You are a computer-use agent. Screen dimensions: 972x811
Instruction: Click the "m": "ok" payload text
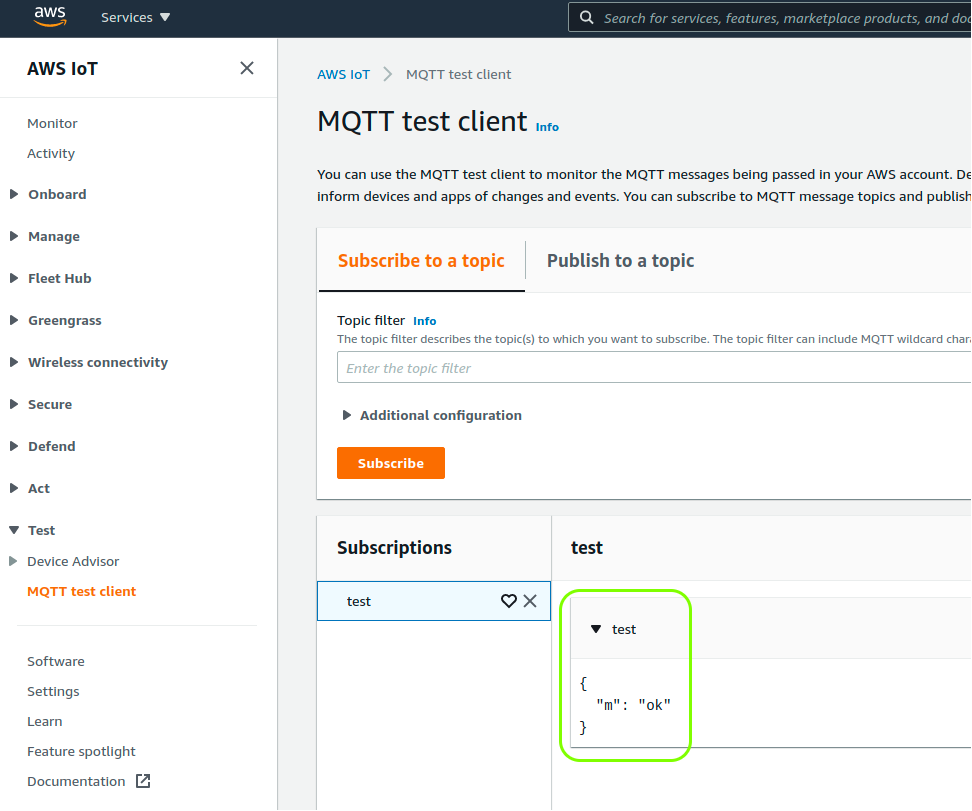point(634,705)
